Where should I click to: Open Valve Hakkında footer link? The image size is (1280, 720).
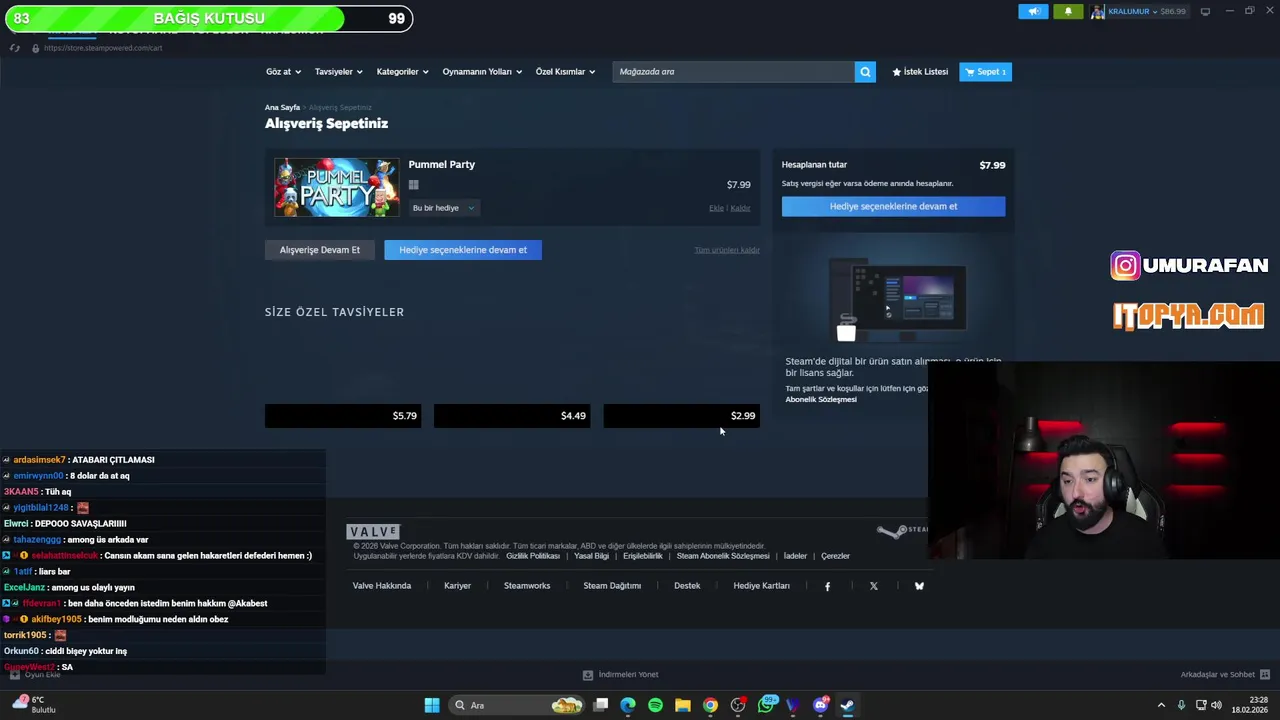382,586
